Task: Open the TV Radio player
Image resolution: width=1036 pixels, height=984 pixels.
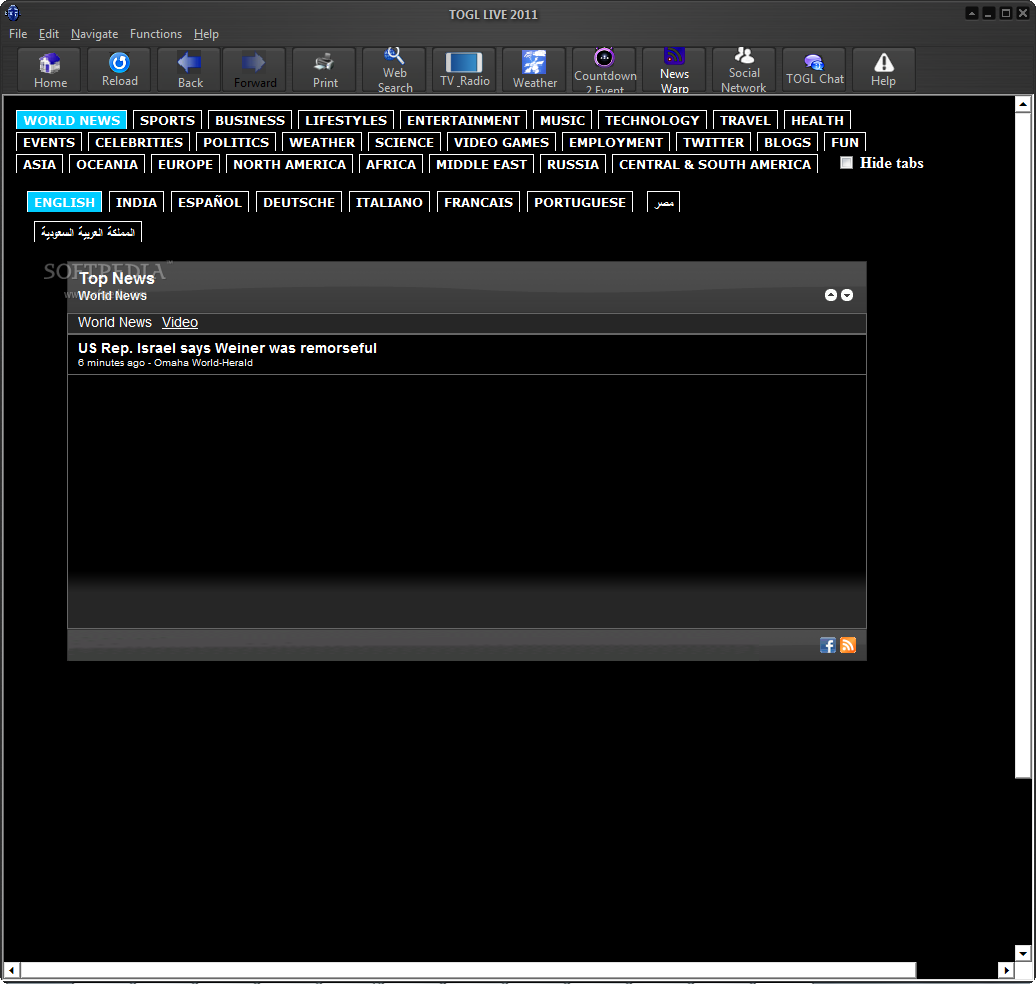Action: pos(464,69)
